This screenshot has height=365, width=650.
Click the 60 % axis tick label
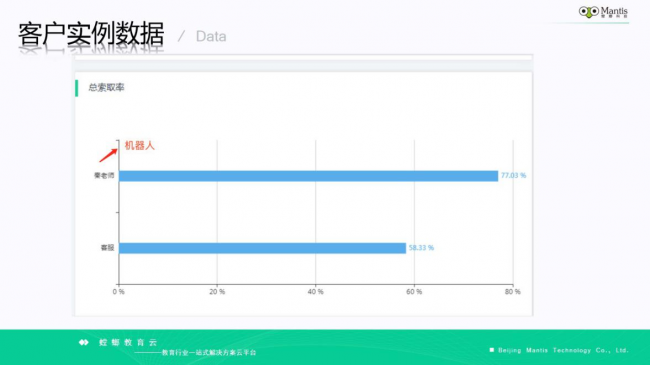click(x=414, y=292)
